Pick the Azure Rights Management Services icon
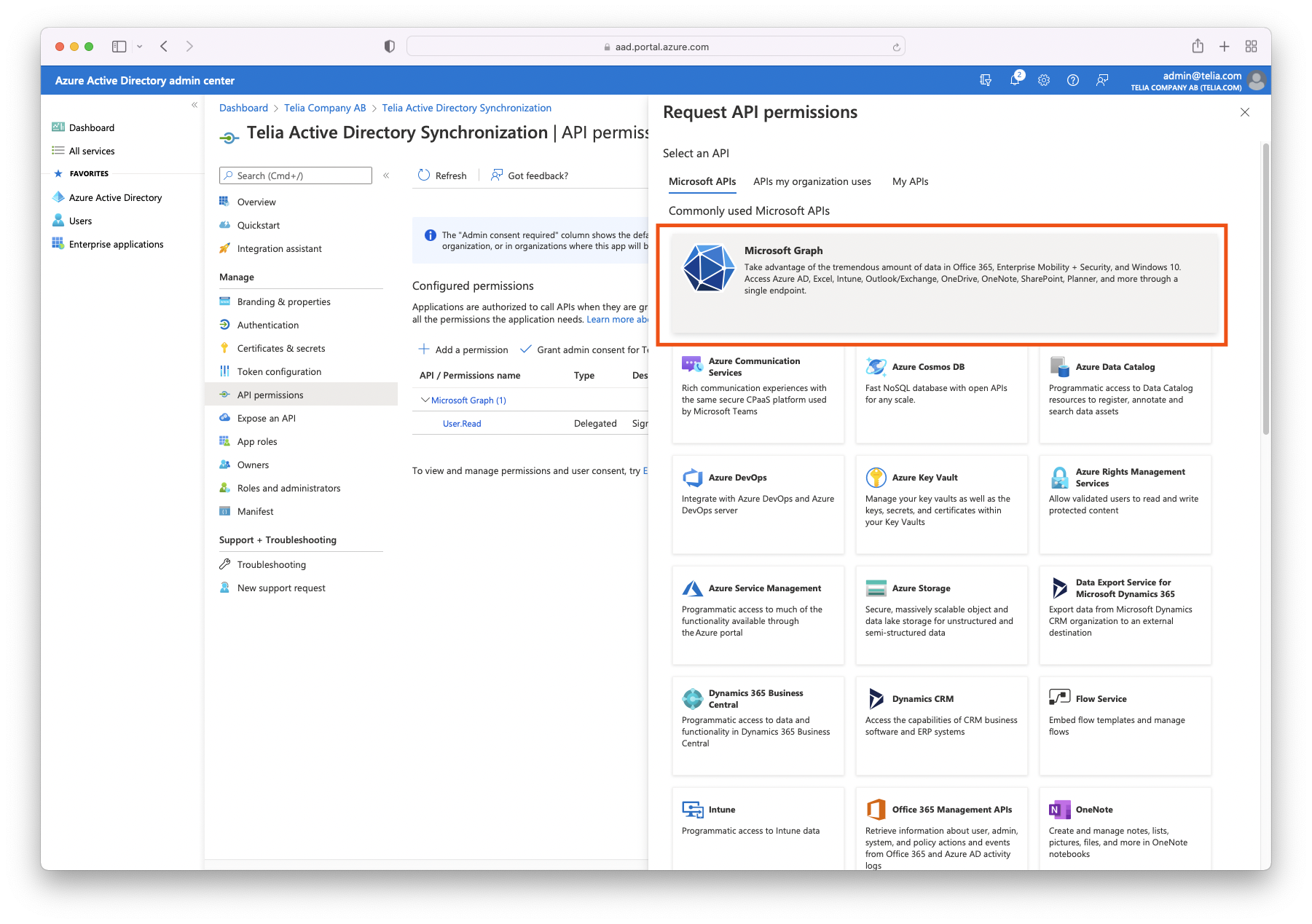This screenshot has width=1312, height=924. coord(1059,477)
